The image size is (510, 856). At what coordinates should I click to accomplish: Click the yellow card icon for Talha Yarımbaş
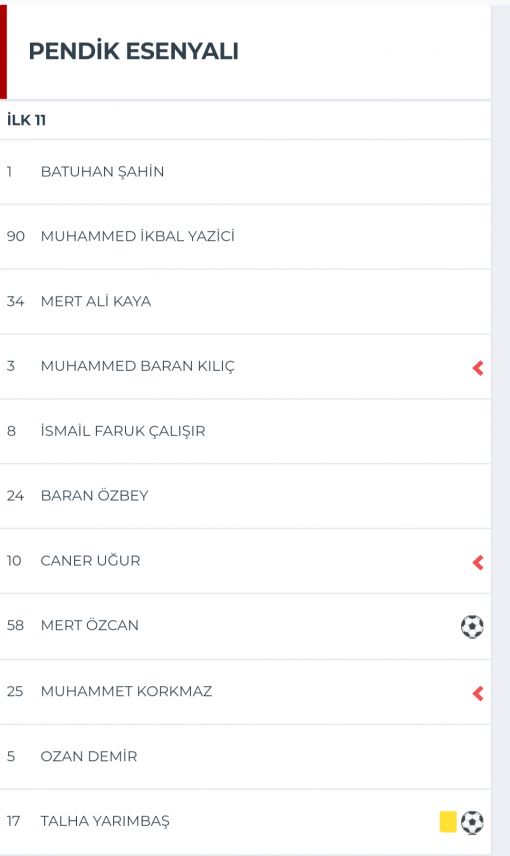448,822
